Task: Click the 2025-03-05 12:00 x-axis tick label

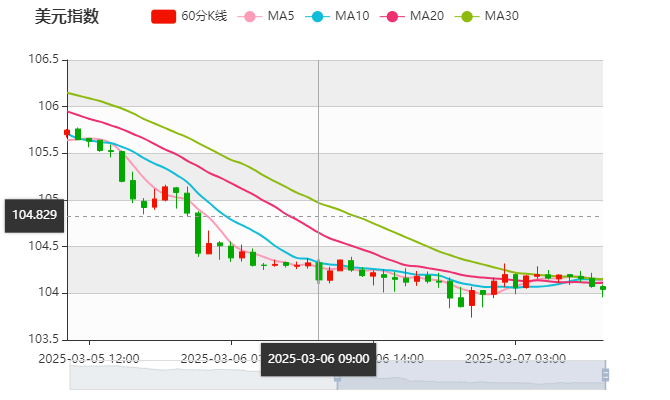Action: [x=89, y=357]
